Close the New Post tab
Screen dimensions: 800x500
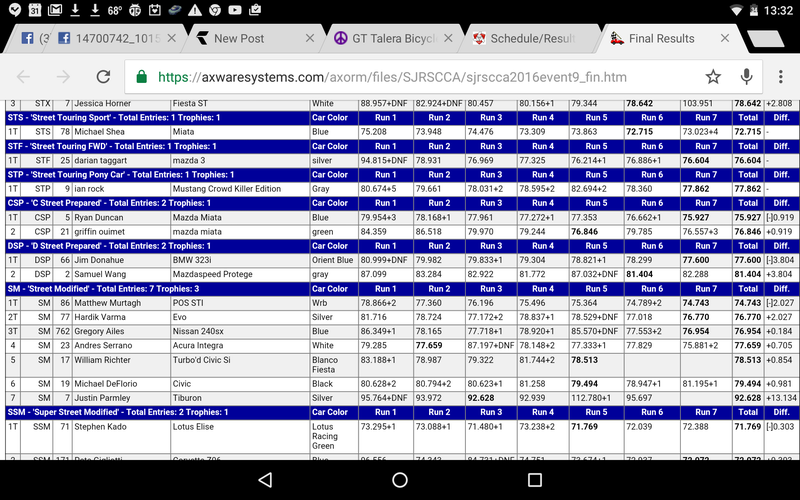tap(310, 38)
